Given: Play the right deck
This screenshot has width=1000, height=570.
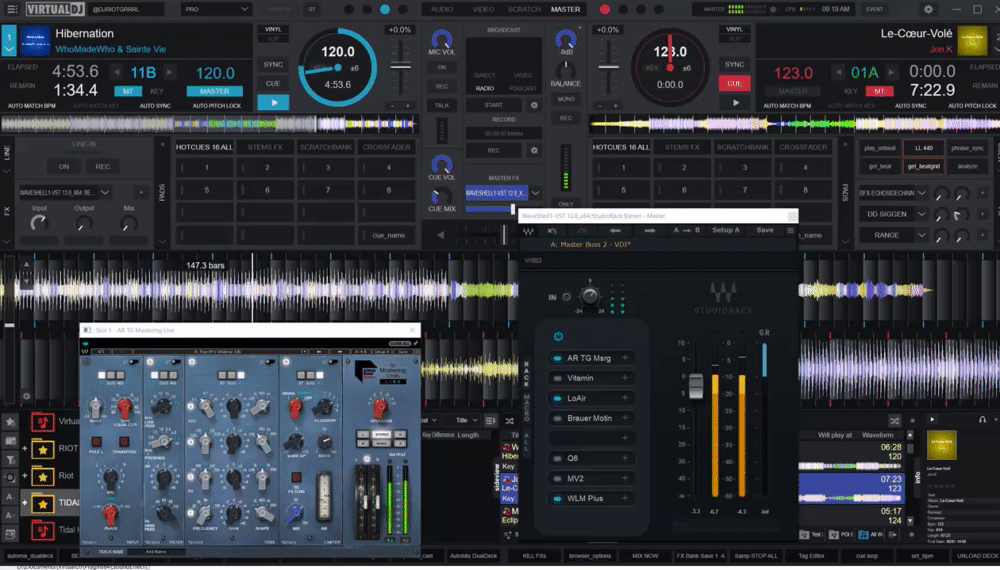Looking at the screenshot, I should pyautogui.click(x=735, y=103).
